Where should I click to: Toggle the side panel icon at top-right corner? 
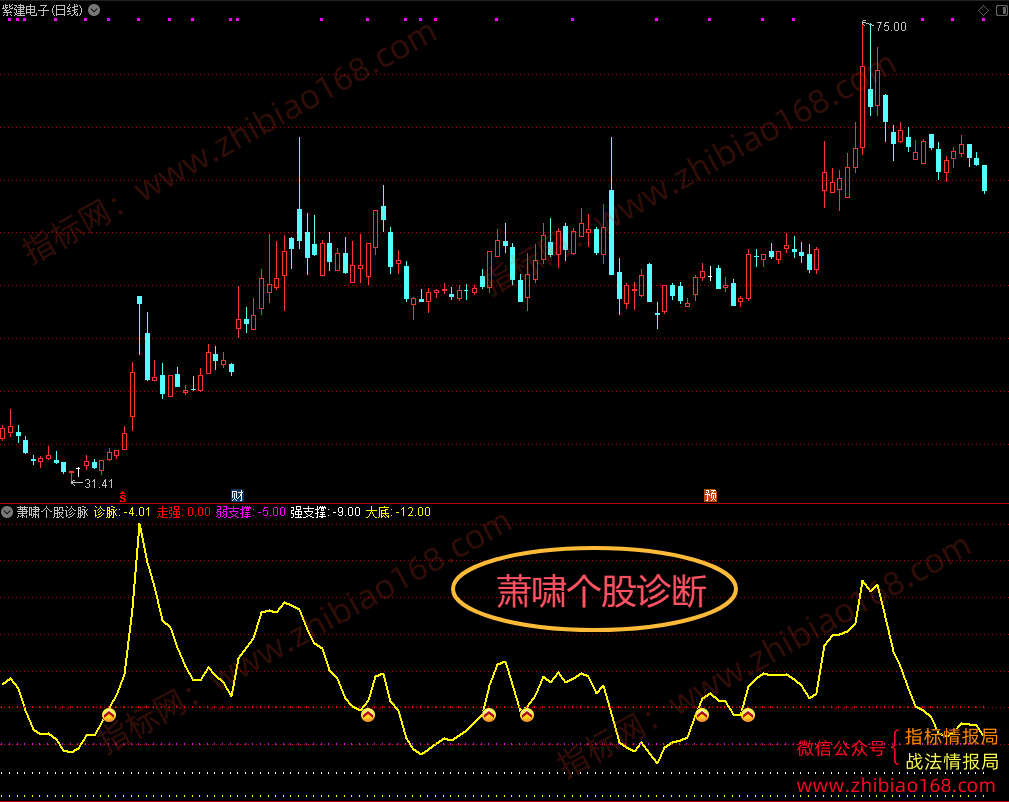point(1002,10)
